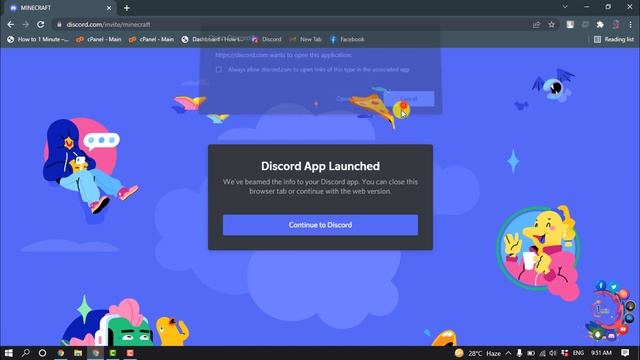This screenshot has width=640, height=360.
Task: Open the New Tab bookmark
Action: point(306,39)
